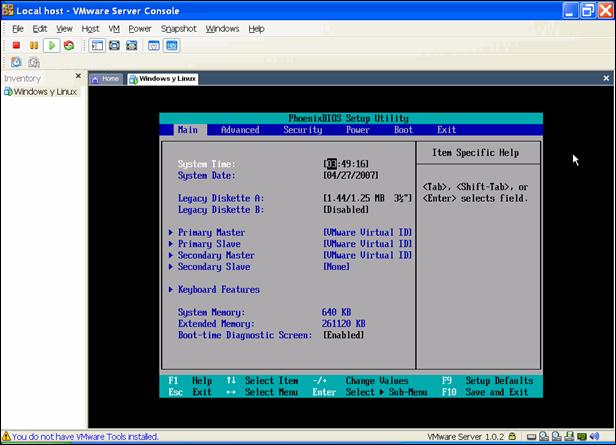Viewport: 616px width, 445px height.
Task: Select the Exit BIOS tab
Action: (447, 130)
